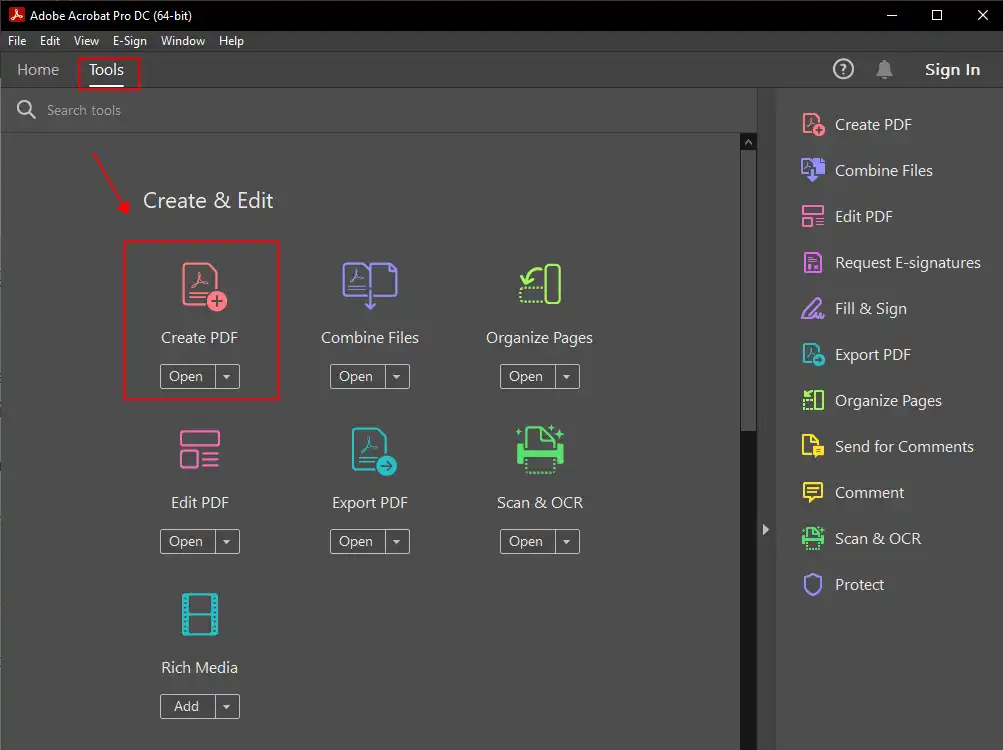Expand the Export PDF Open dropdown arrow
Viewport: 1003px width, 750px height.
(397, 541)
